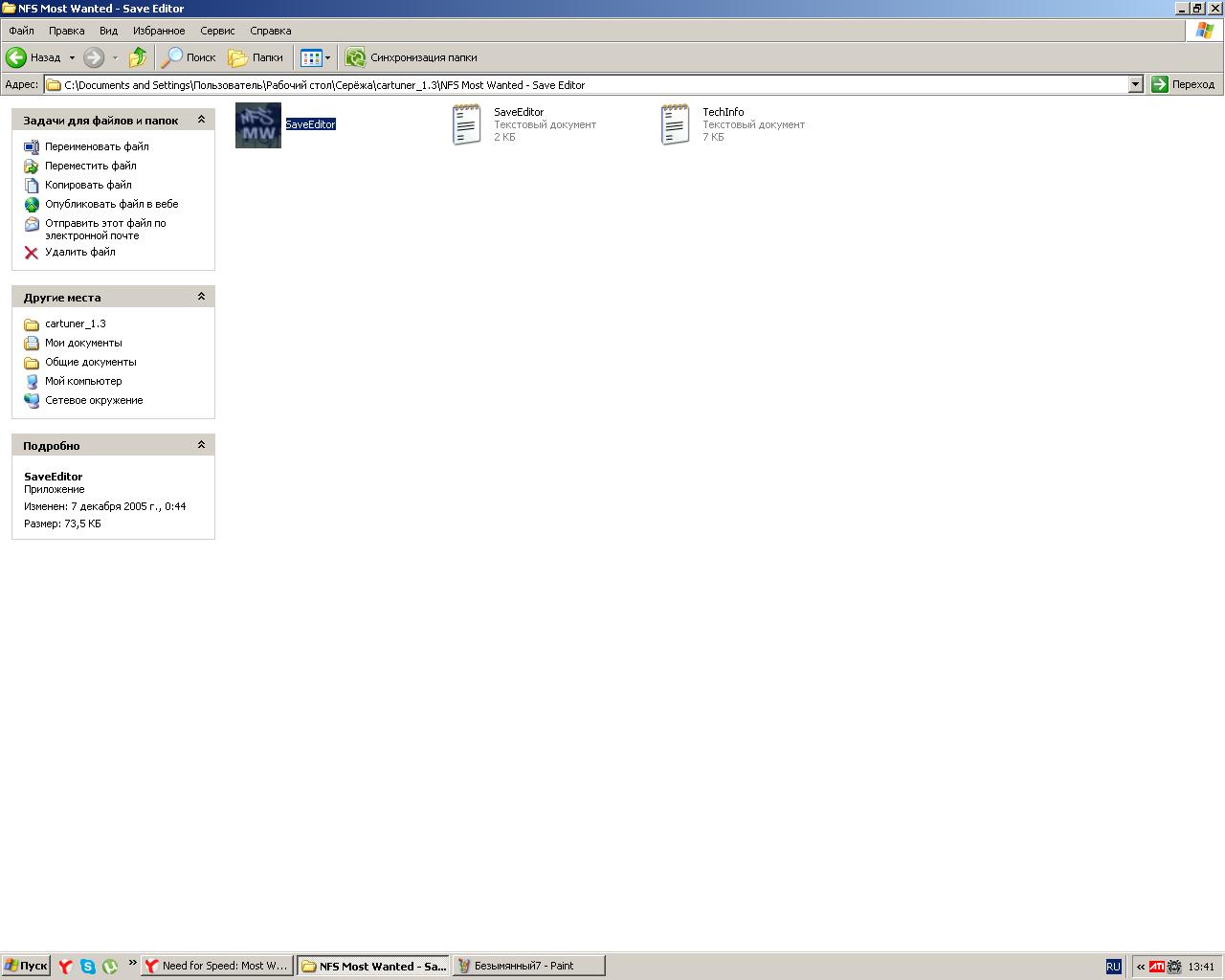Click the Переход go button

coord(1184,84)
